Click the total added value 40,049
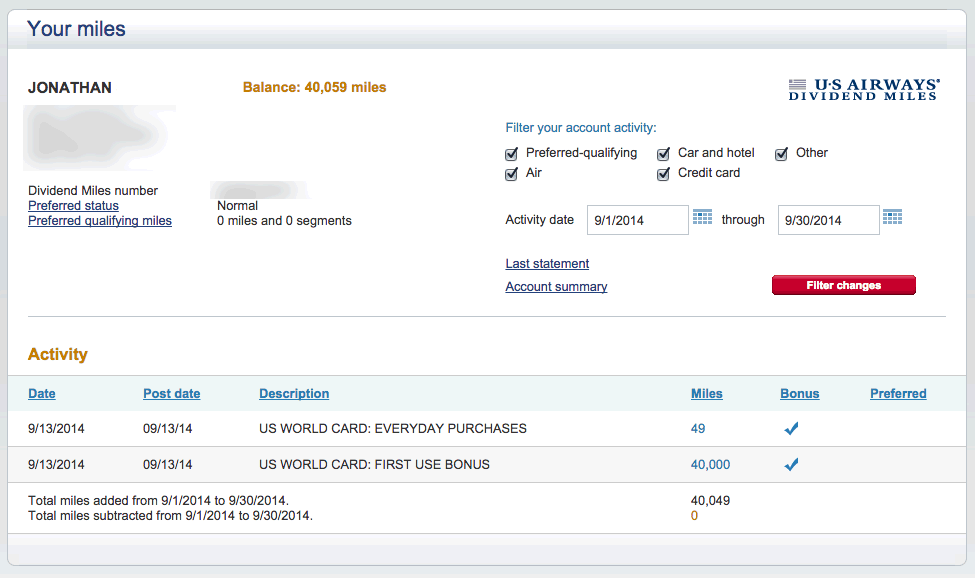Viewport: 975px width, 578px height. point(710,500)
